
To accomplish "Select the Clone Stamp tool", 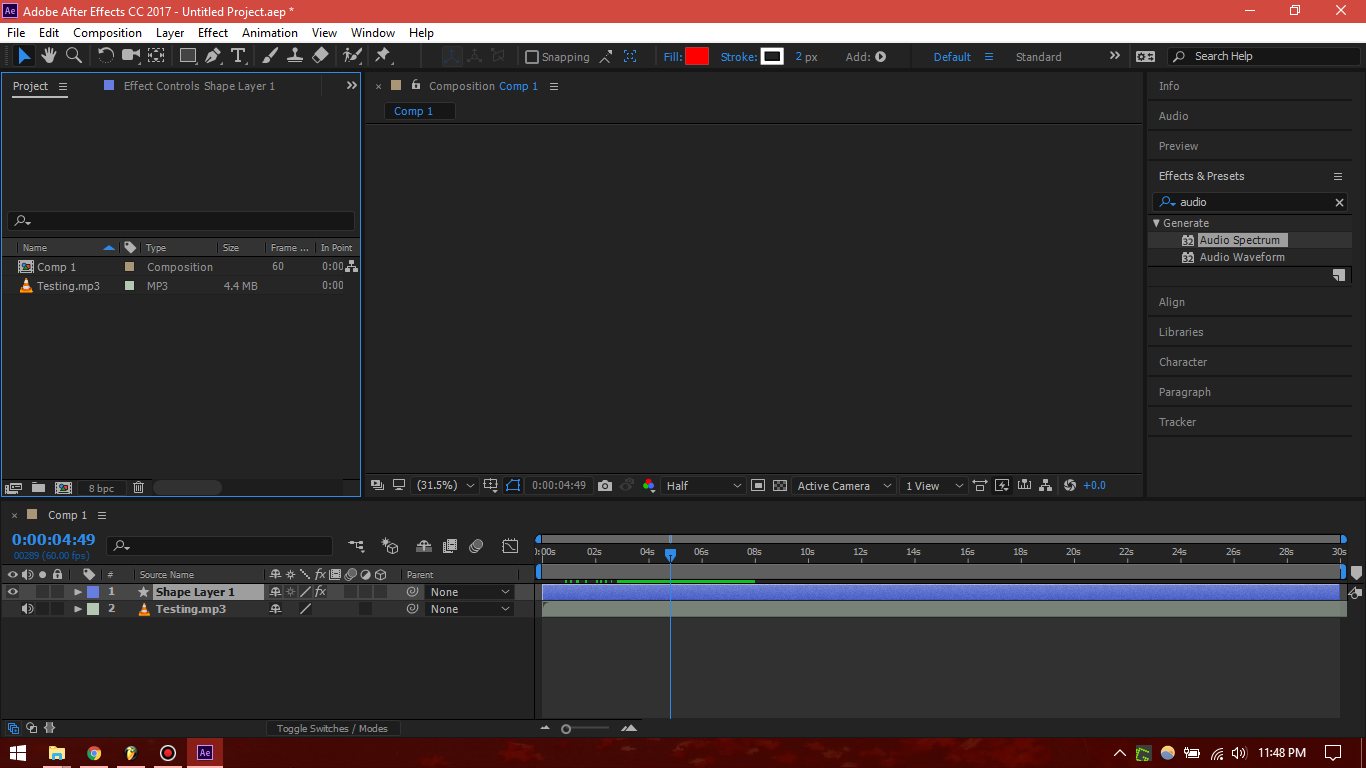I will tap(295, 56).
